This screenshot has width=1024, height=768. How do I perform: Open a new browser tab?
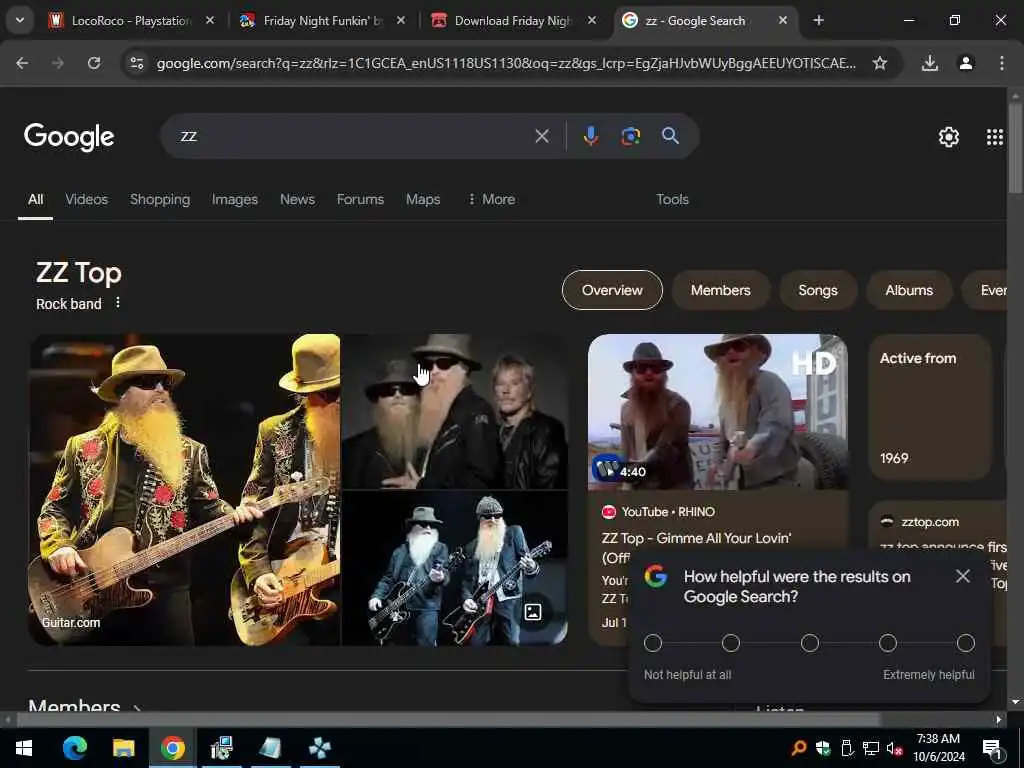click(818, 20)
